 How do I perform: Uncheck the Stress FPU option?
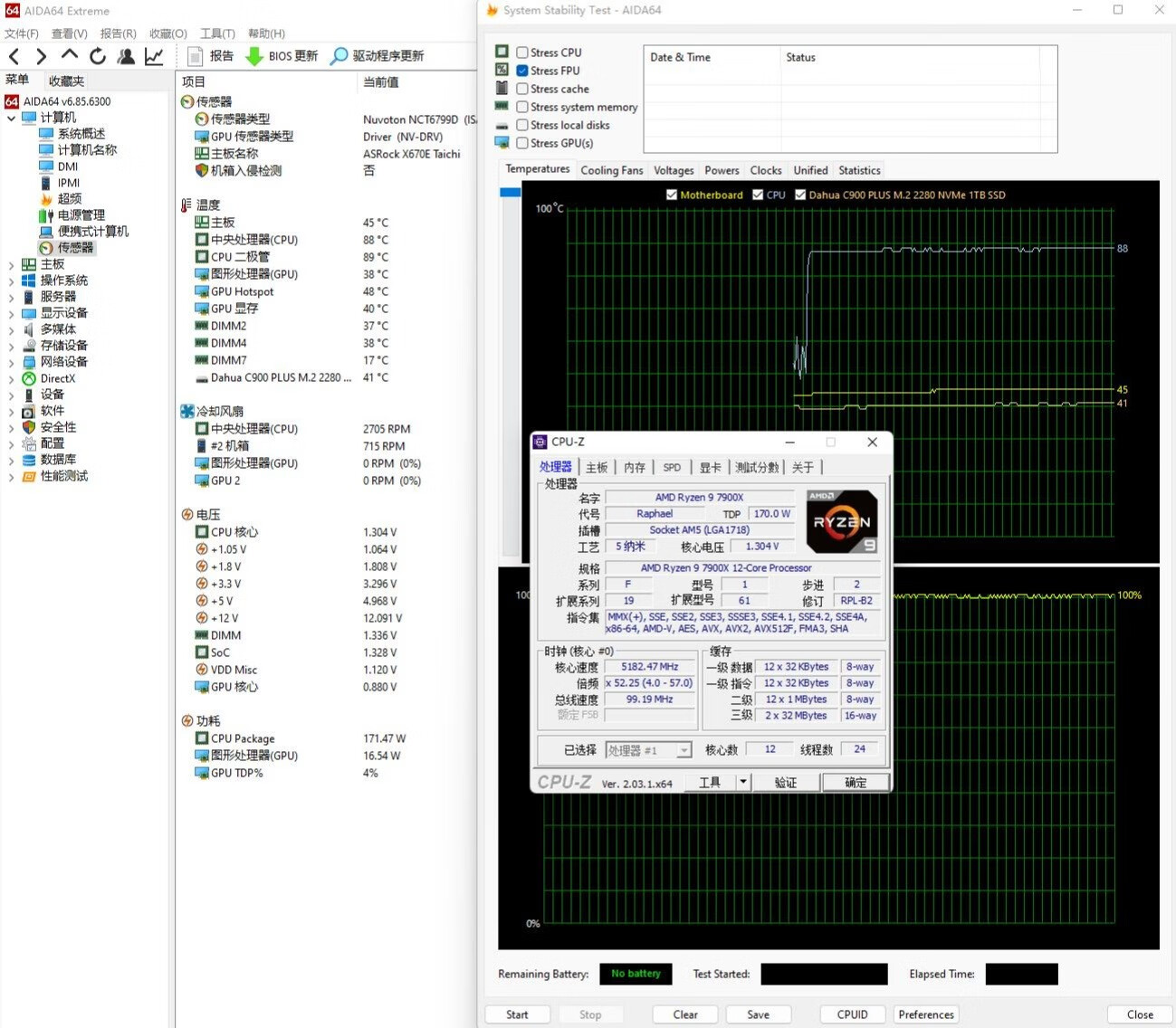tap(522, 71)
